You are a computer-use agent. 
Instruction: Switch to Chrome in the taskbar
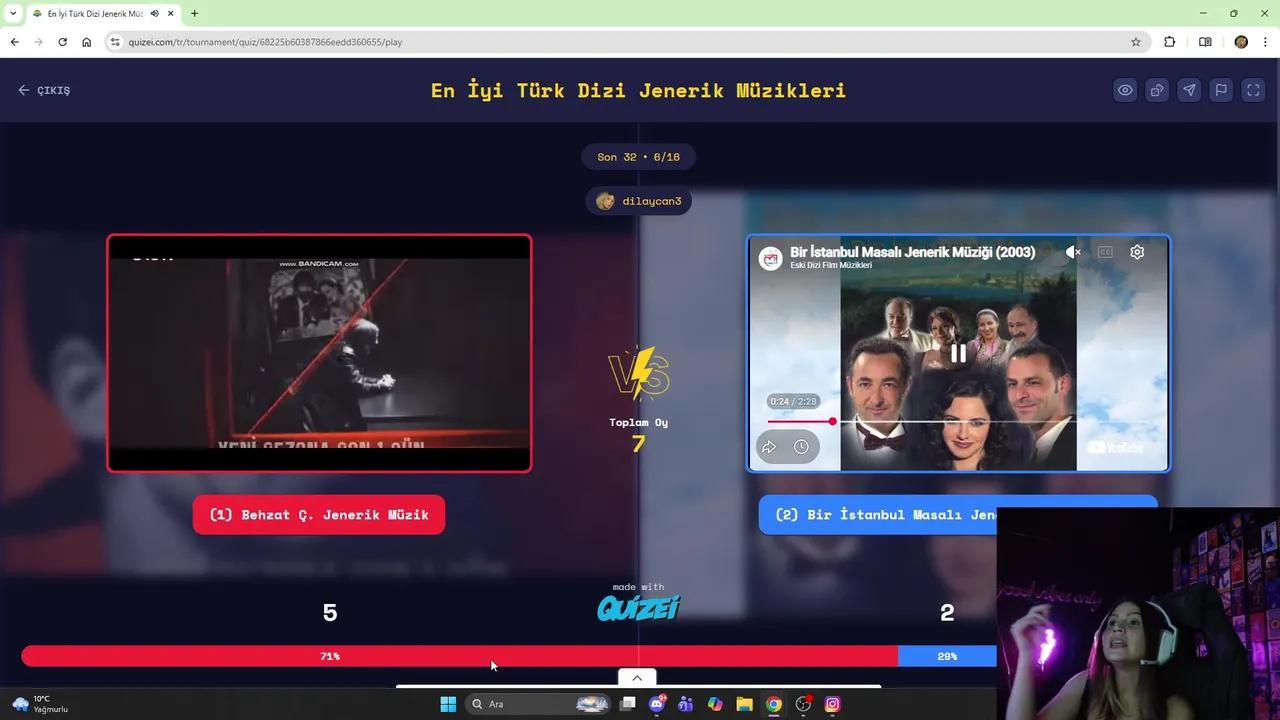point(773,704)
